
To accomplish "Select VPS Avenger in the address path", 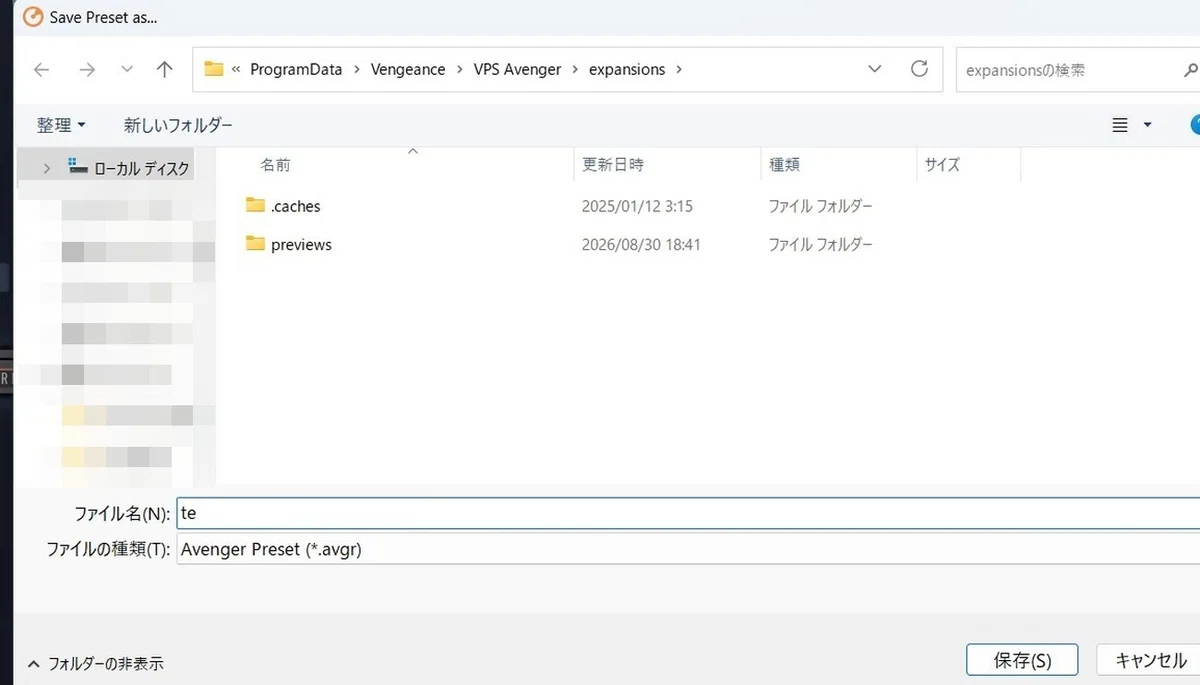I will pos(518,69).
